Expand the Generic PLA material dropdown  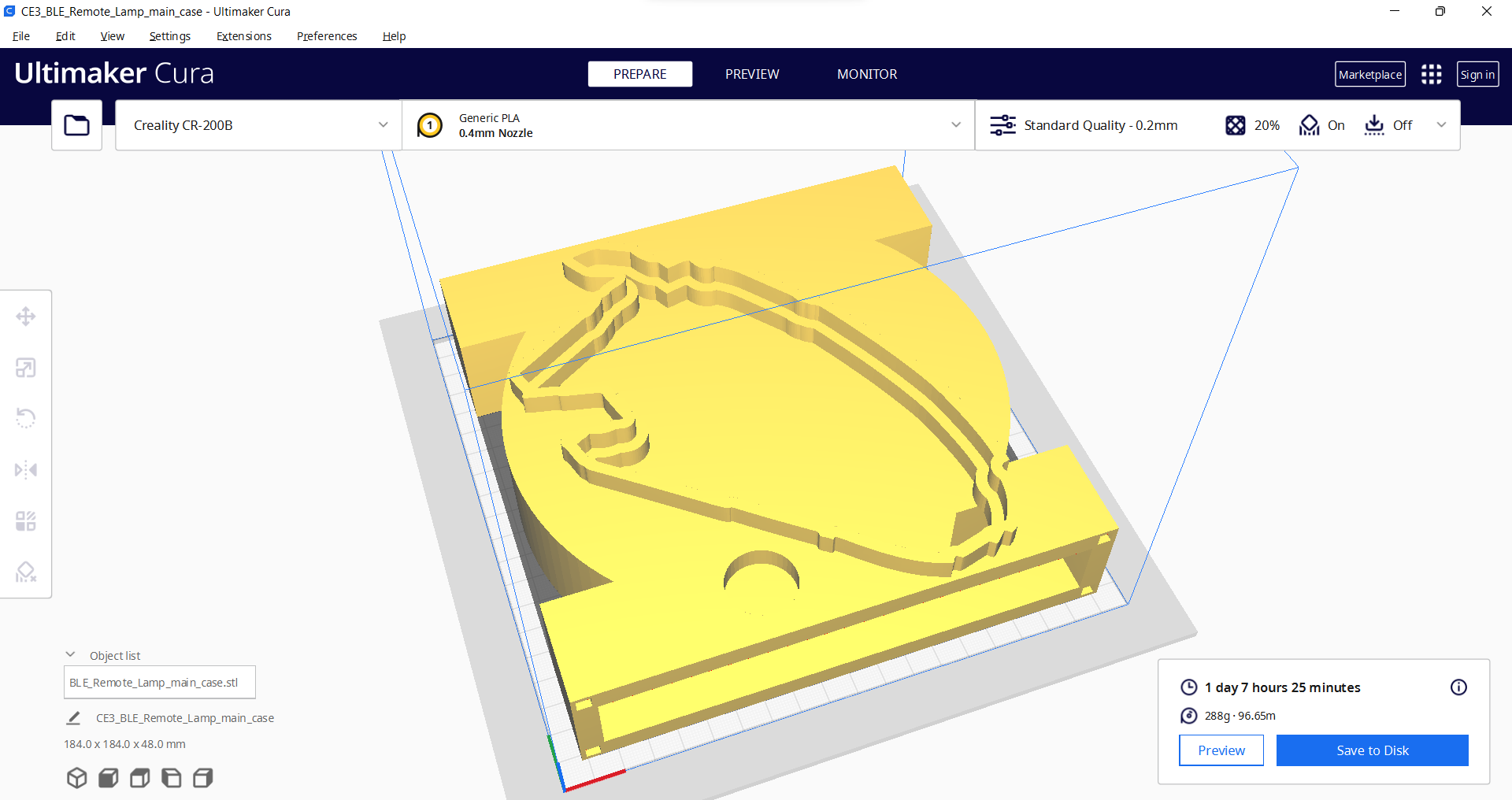tap(688, 125)
